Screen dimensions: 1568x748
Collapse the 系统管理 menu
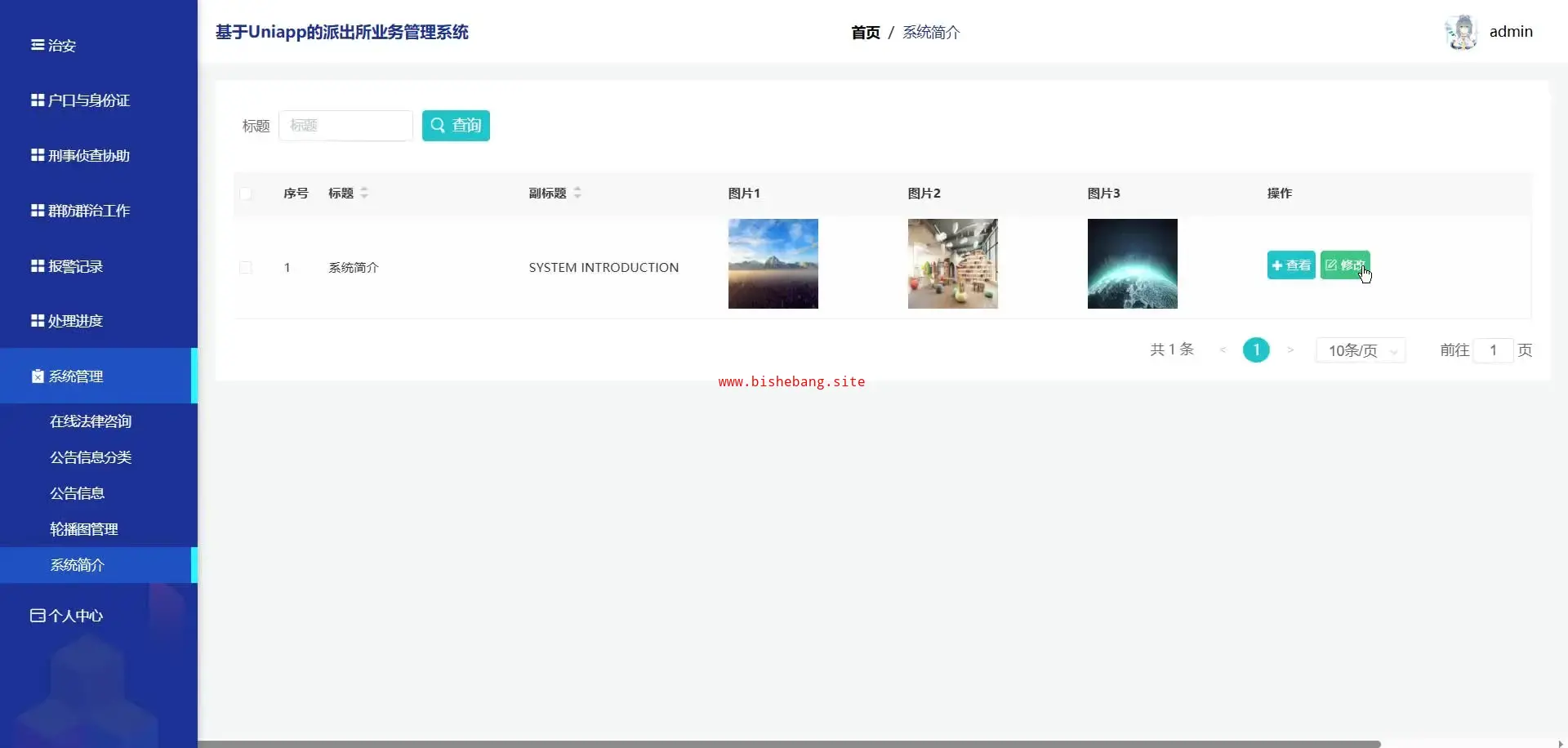98,376
